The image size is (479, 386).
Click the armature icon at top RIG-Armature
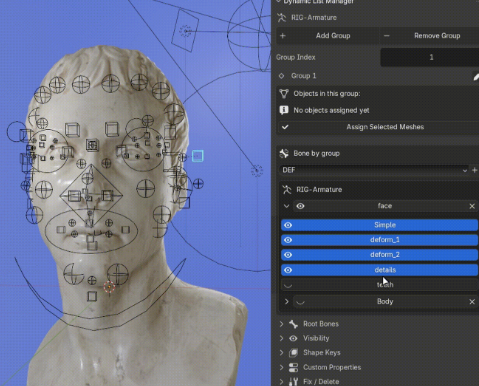282,18
